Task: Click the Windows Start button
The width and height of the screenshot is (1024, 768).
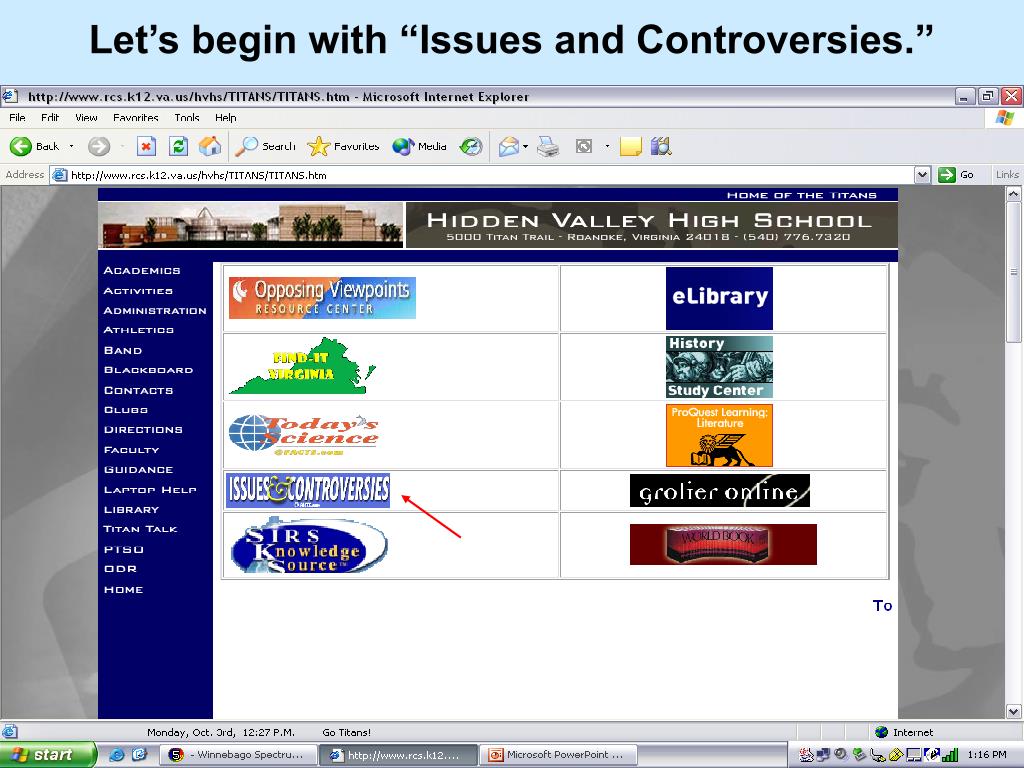Action: tap(47, 754)
